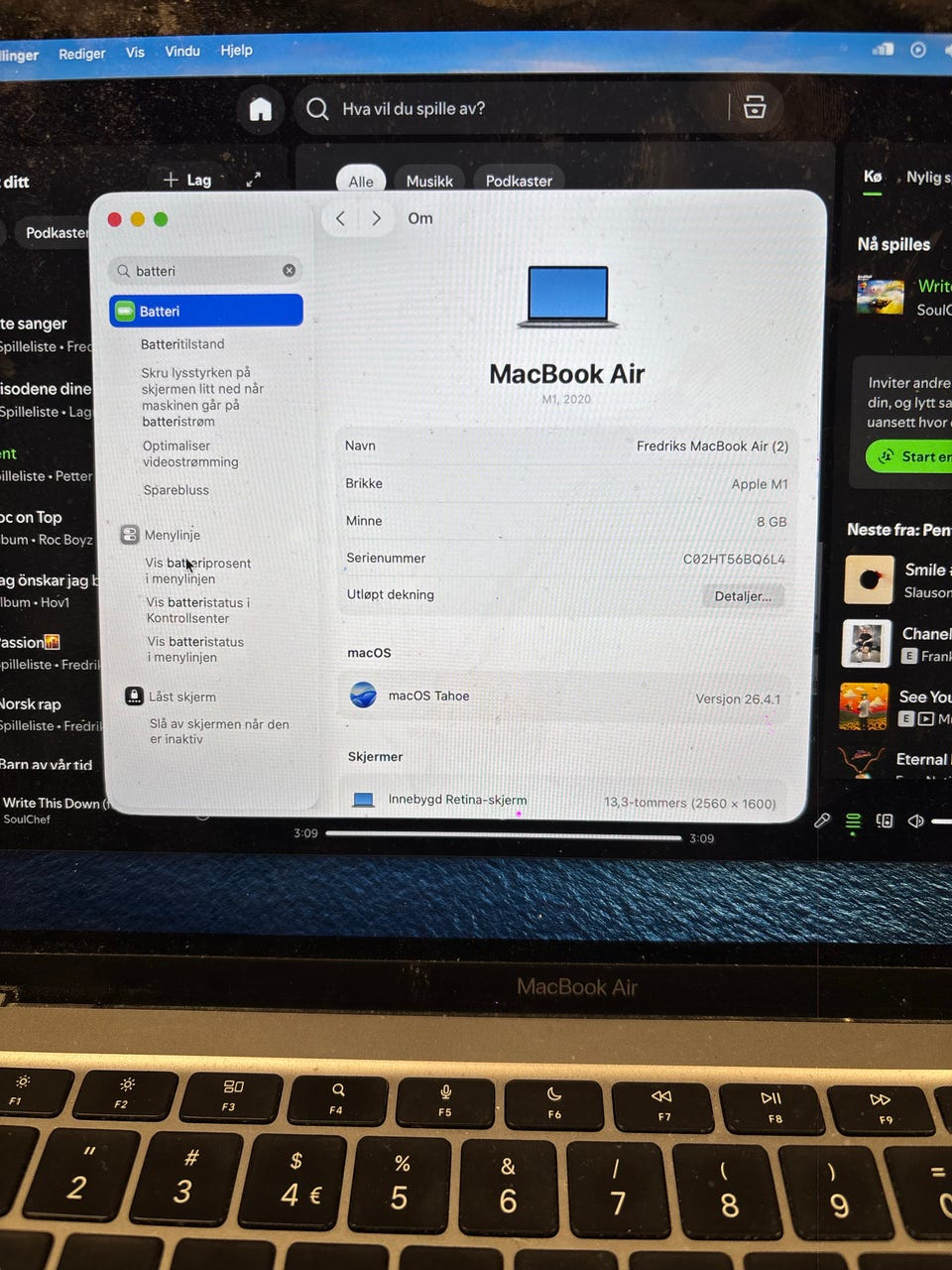The height and width of the screenshot is (1270, 952).
Task: Click the Menylinje icon in sidebar
Action: pyautogui.click(x=130, y=535)
